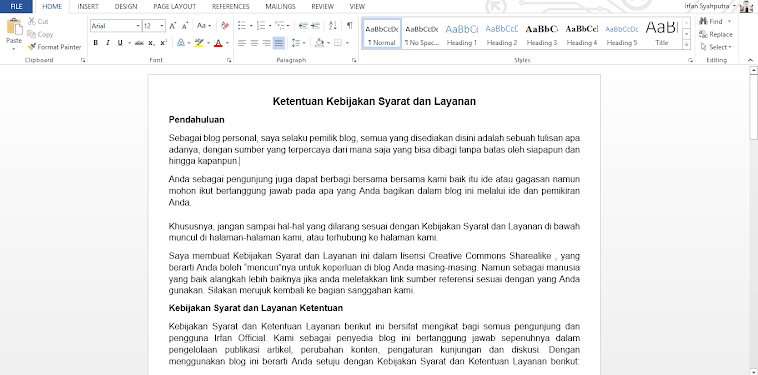Open Select options in Editing group

point(715,47)
